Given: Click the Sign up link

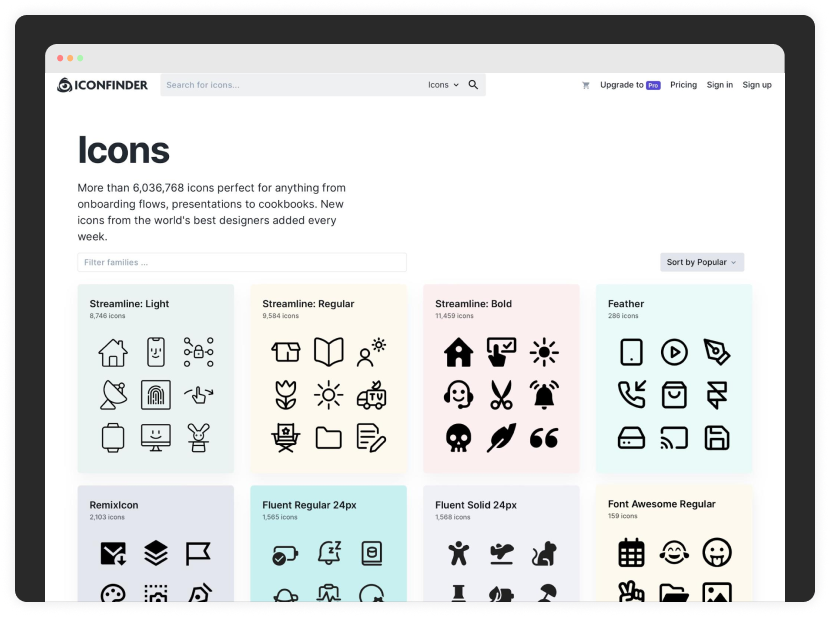Looking at the screenshot, I should pyautogui.click(x=757, y=85).
